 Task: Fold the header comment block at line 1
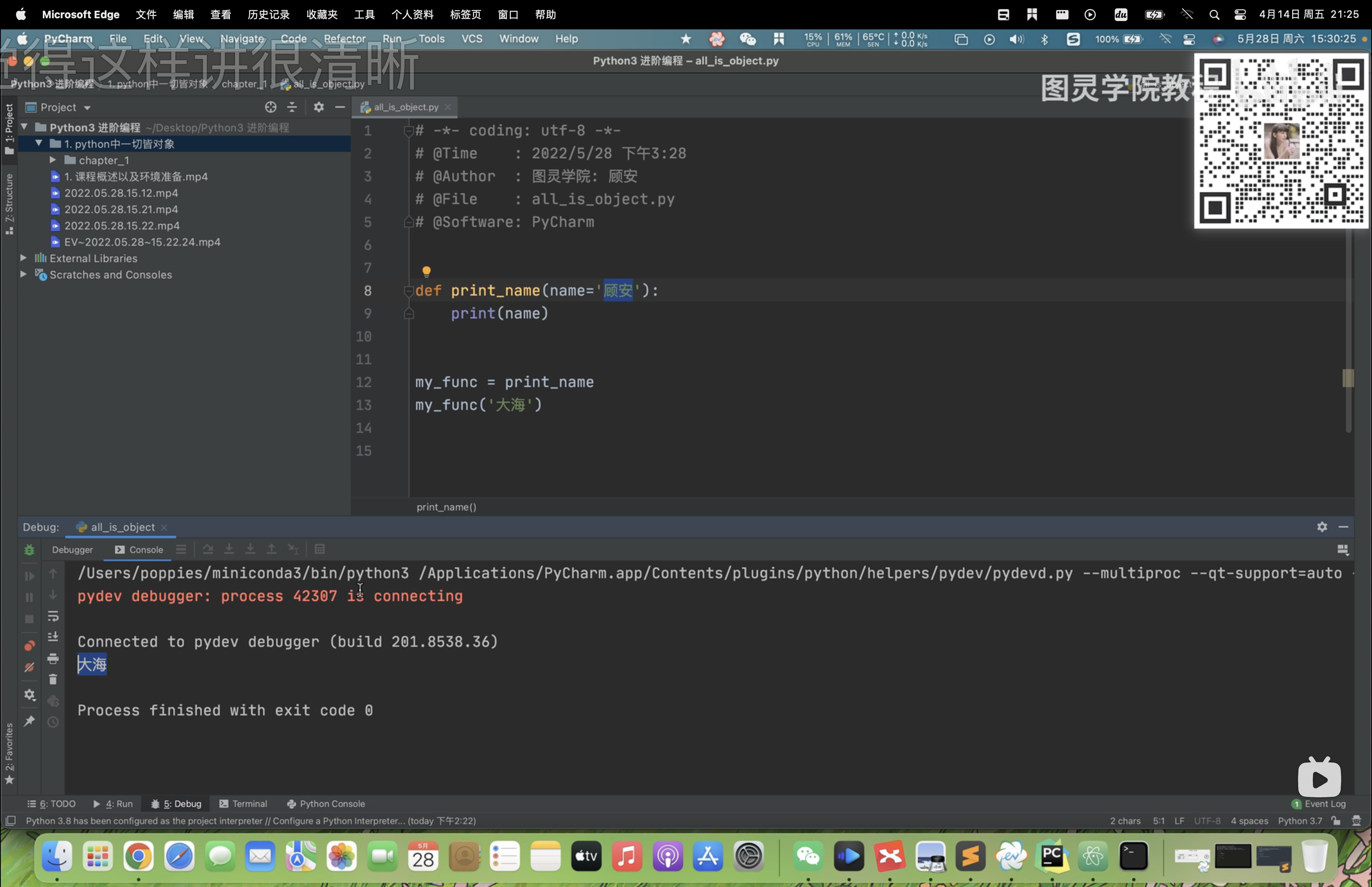408,131
